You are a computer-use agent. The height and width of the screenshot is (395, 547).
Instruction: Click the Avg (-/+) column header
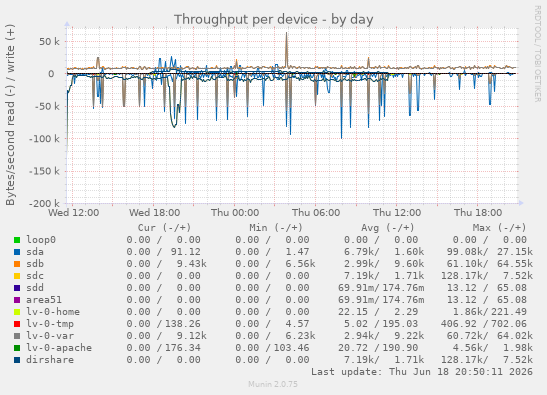pos(388,228)
